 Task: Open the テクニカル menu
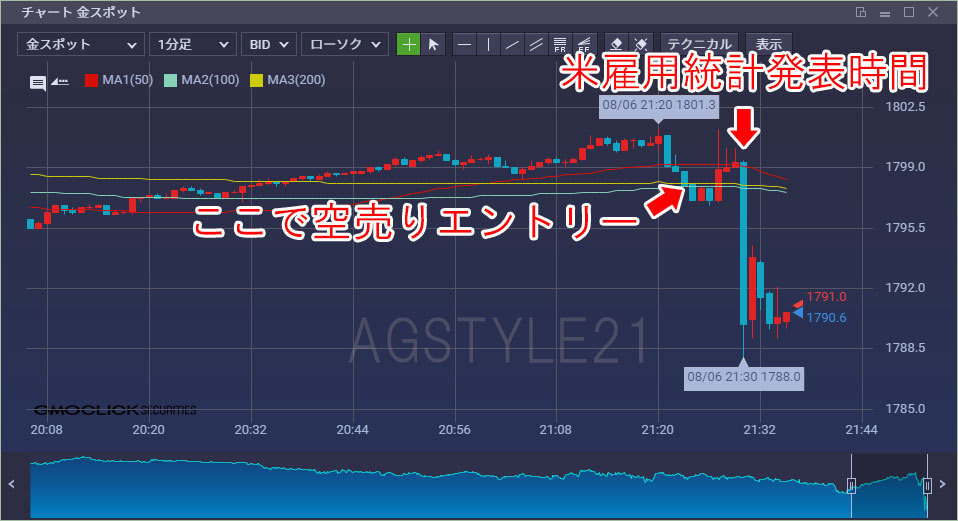(699, 44)
